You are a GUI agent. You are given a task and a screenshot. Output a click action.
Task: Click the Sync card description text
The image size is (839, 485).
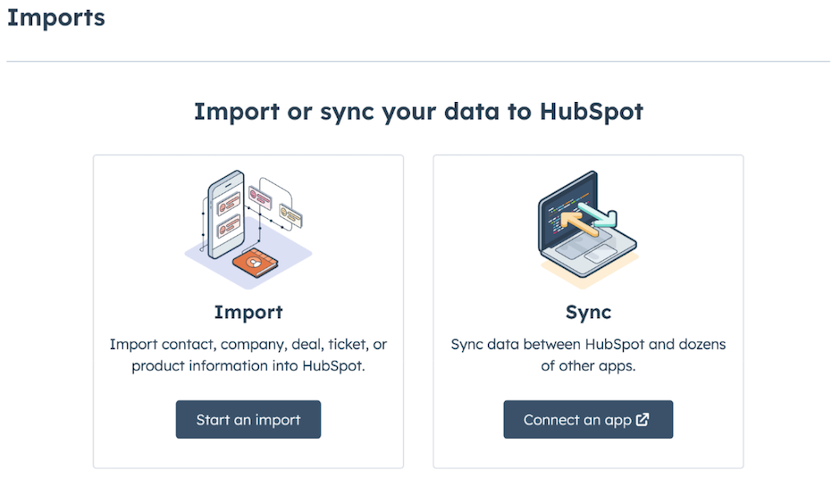pos(588,354)
